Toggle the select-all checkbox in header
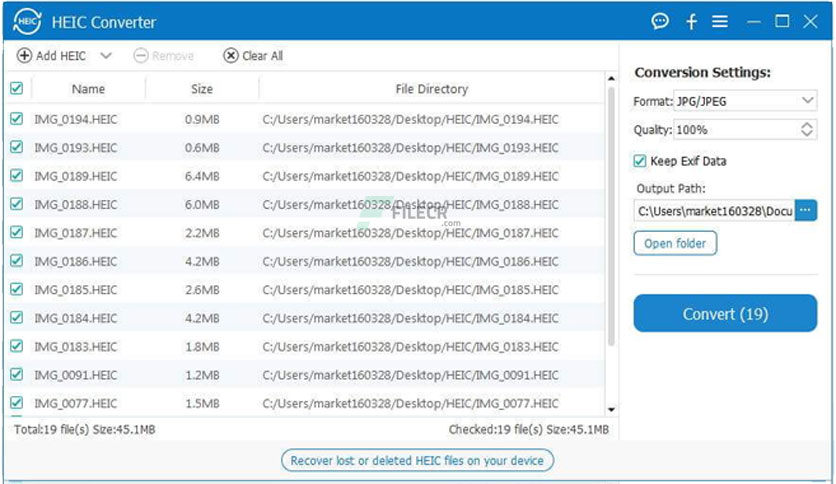 (x=17, y=88)
